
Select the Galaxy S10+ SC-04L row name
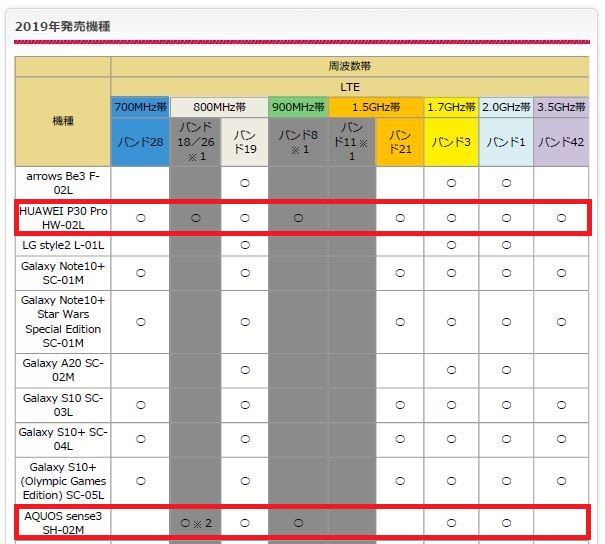coord(63,439)
